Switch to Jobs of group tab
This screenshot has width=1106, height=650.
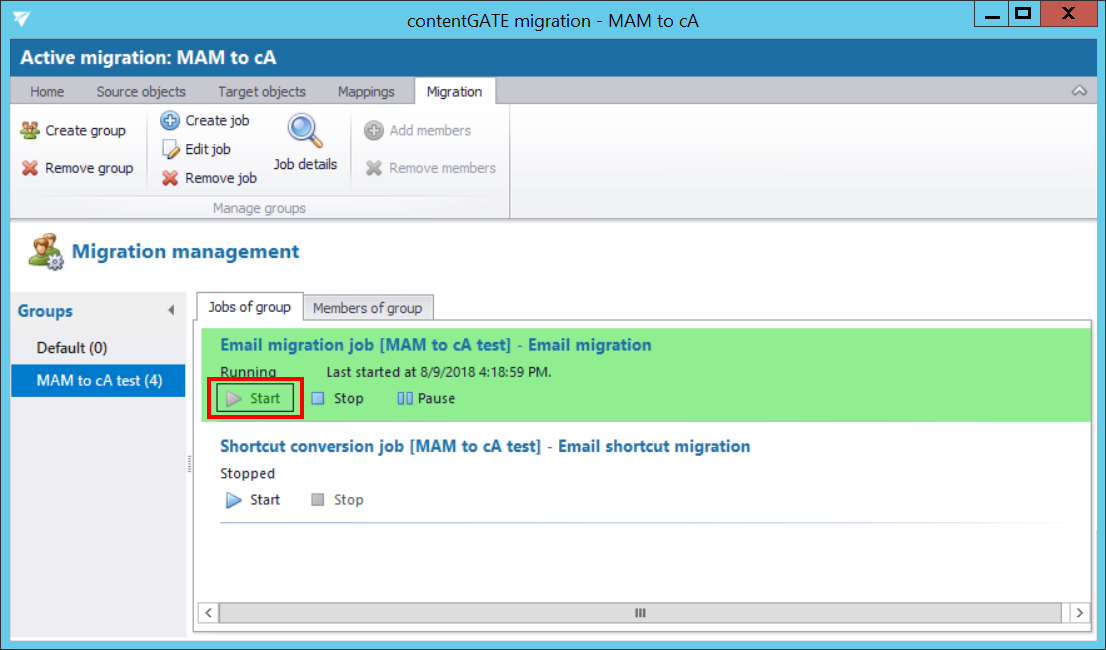pyautogui.click(x=250, y=307)
